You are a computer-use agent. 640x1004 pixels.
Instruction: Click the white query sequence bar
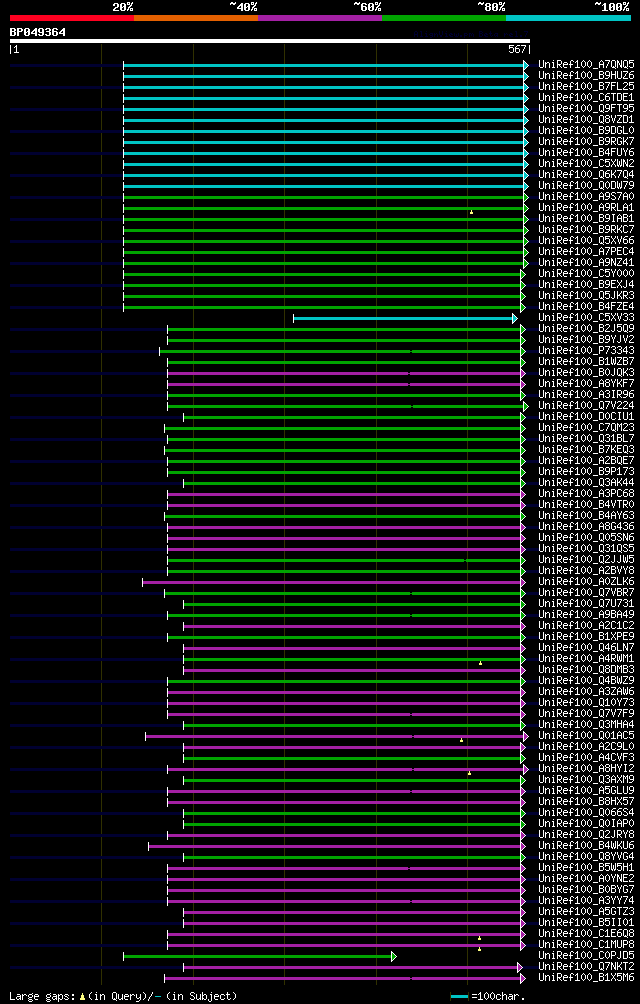[269, 41]
